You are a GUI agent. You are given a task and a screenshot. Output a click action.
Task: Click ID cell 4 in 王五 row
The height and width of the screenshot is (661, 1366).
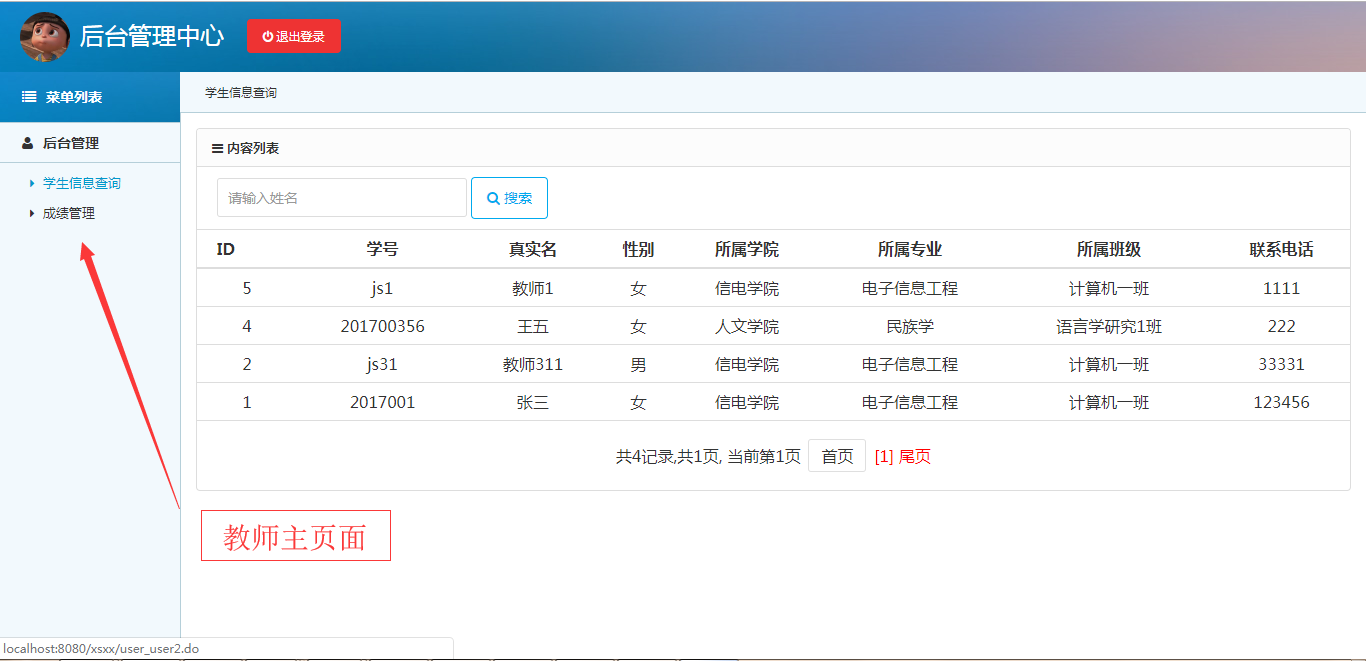(x=247, y=326)
